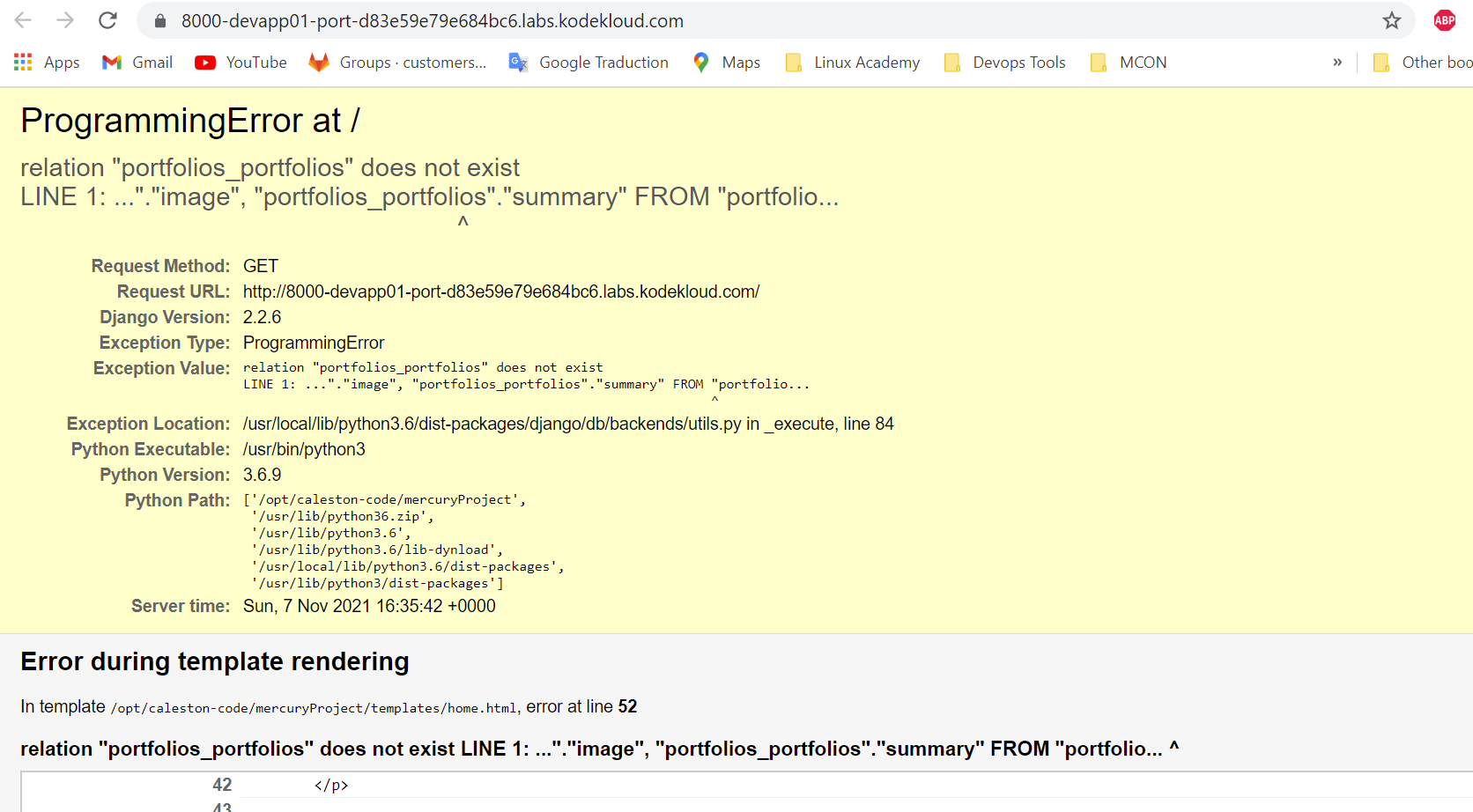Screen dimensions: 1473x812
Task: Click the Error during template rendering heading
Action: [x=215, y=661]
